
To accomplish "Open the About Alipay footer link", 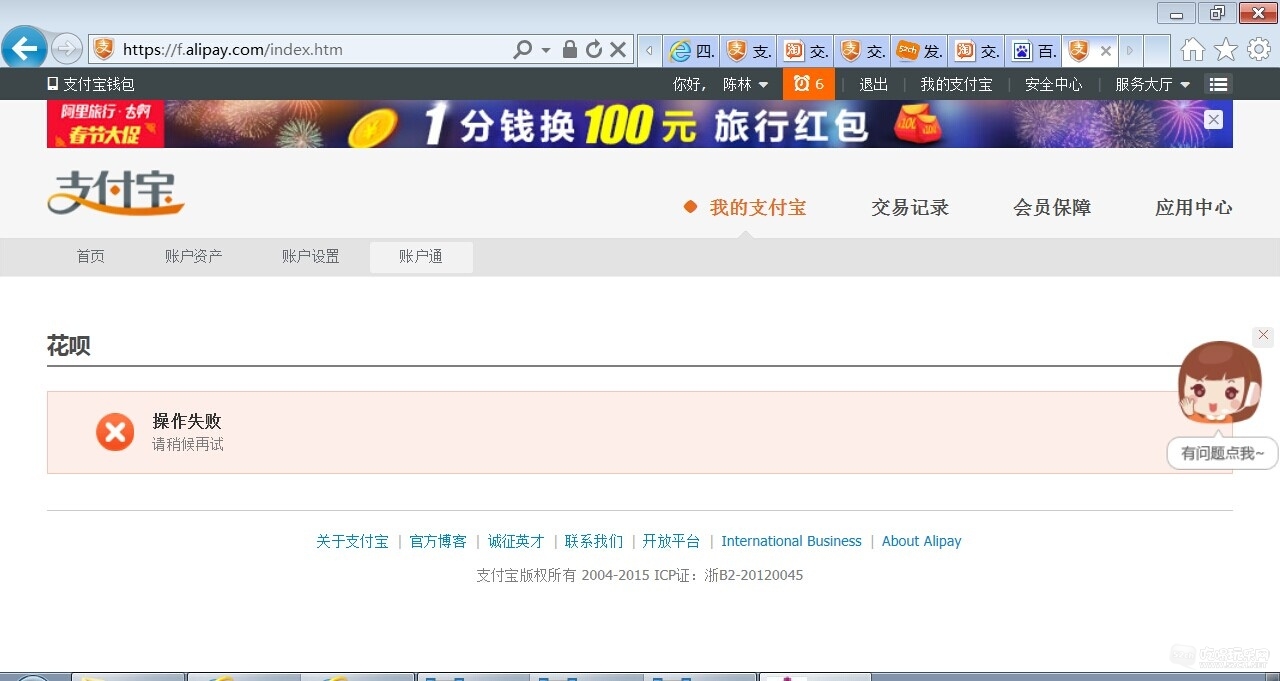I will click(x=921, y=541).
